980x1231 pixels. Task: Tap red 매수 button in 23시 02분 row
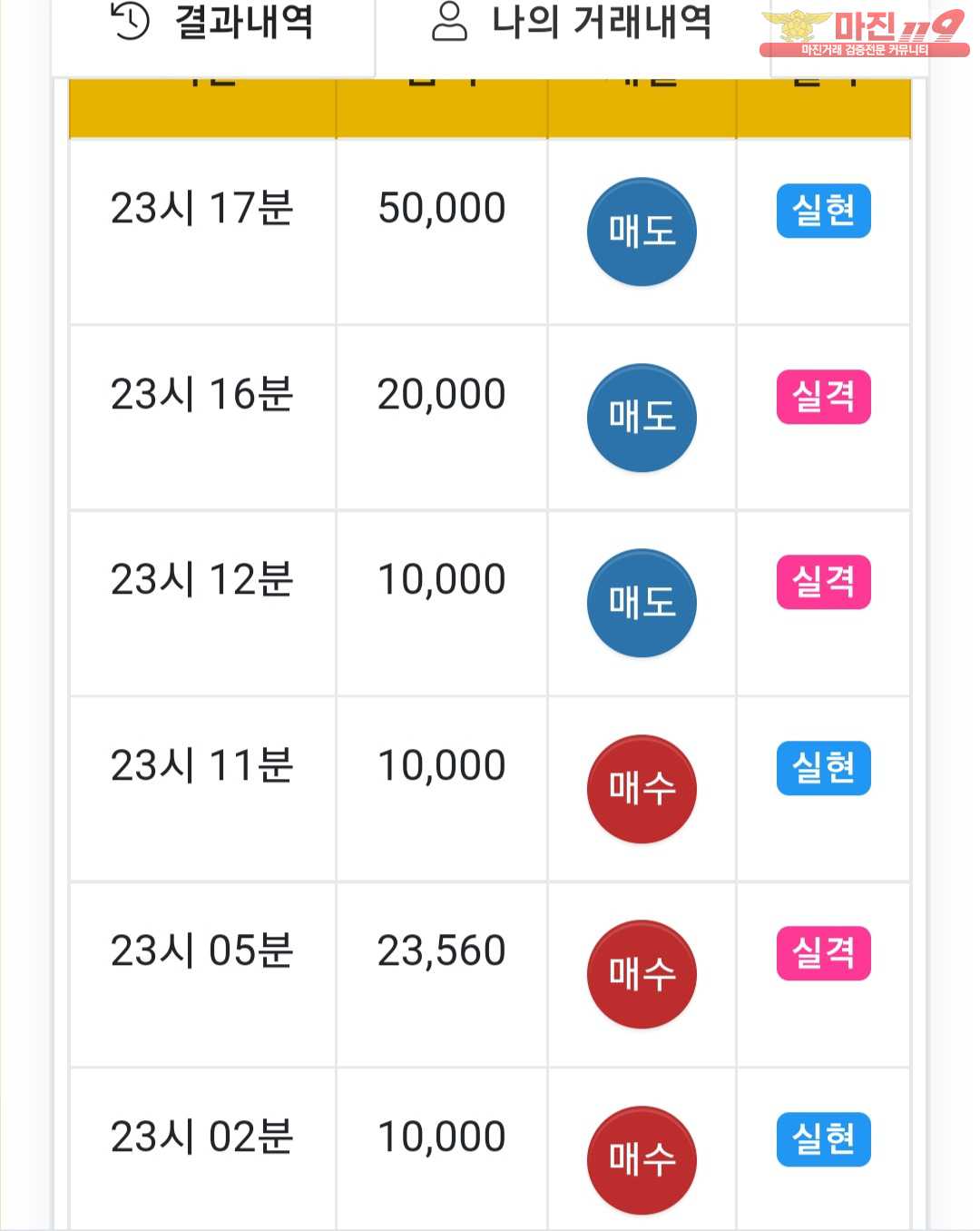click(642, 1159)
